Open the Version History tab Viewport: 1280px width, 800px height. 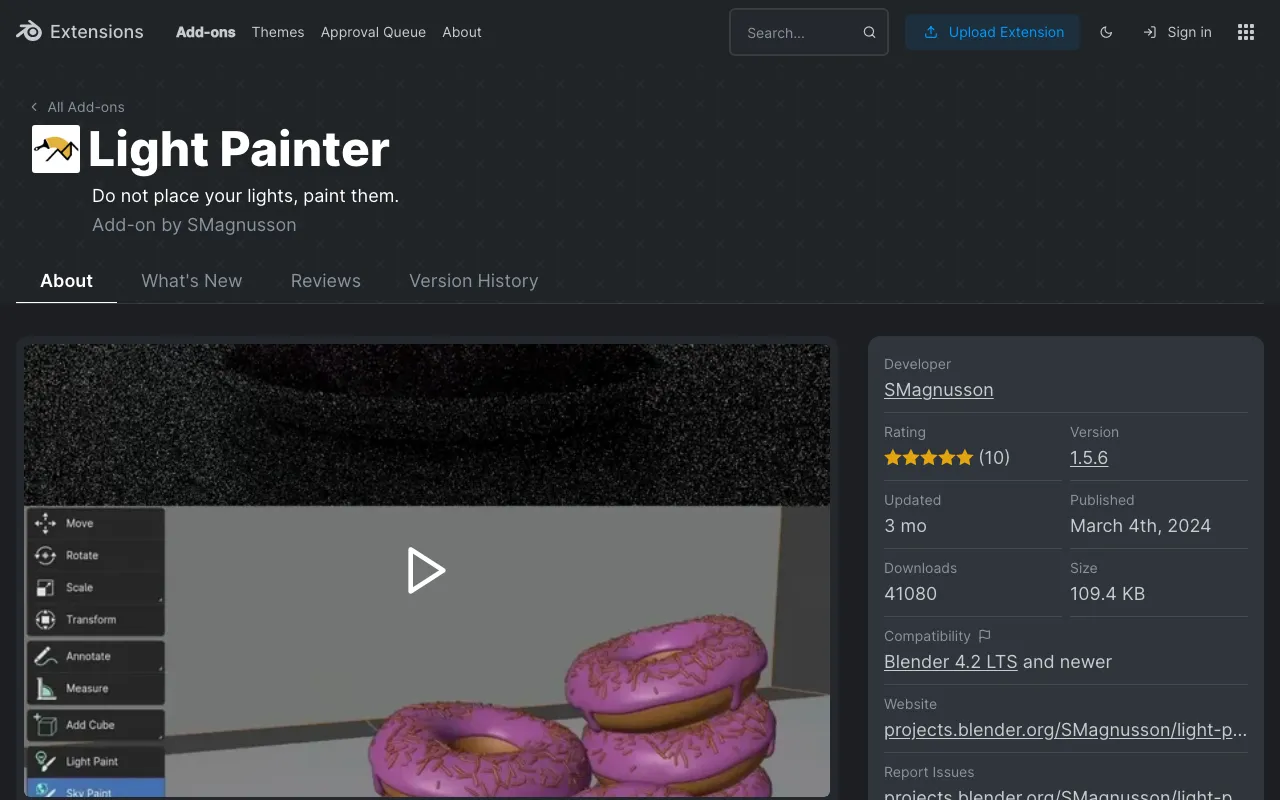click(x=473, y=281)
